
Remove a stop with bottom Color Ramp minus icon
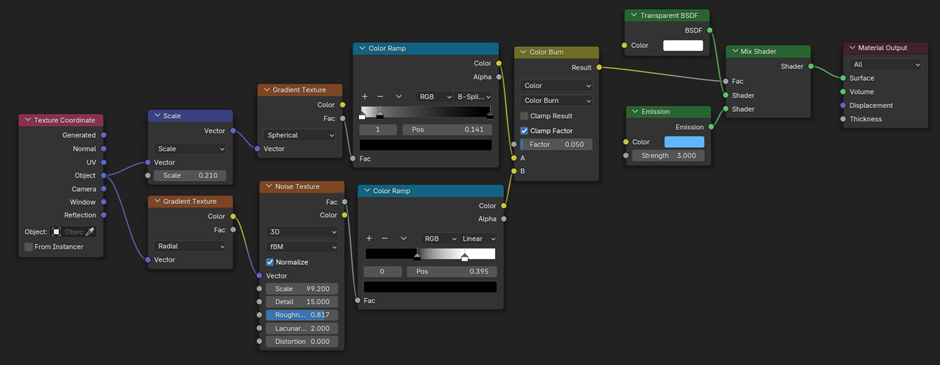pyautogui.click(x=385, y=239)
